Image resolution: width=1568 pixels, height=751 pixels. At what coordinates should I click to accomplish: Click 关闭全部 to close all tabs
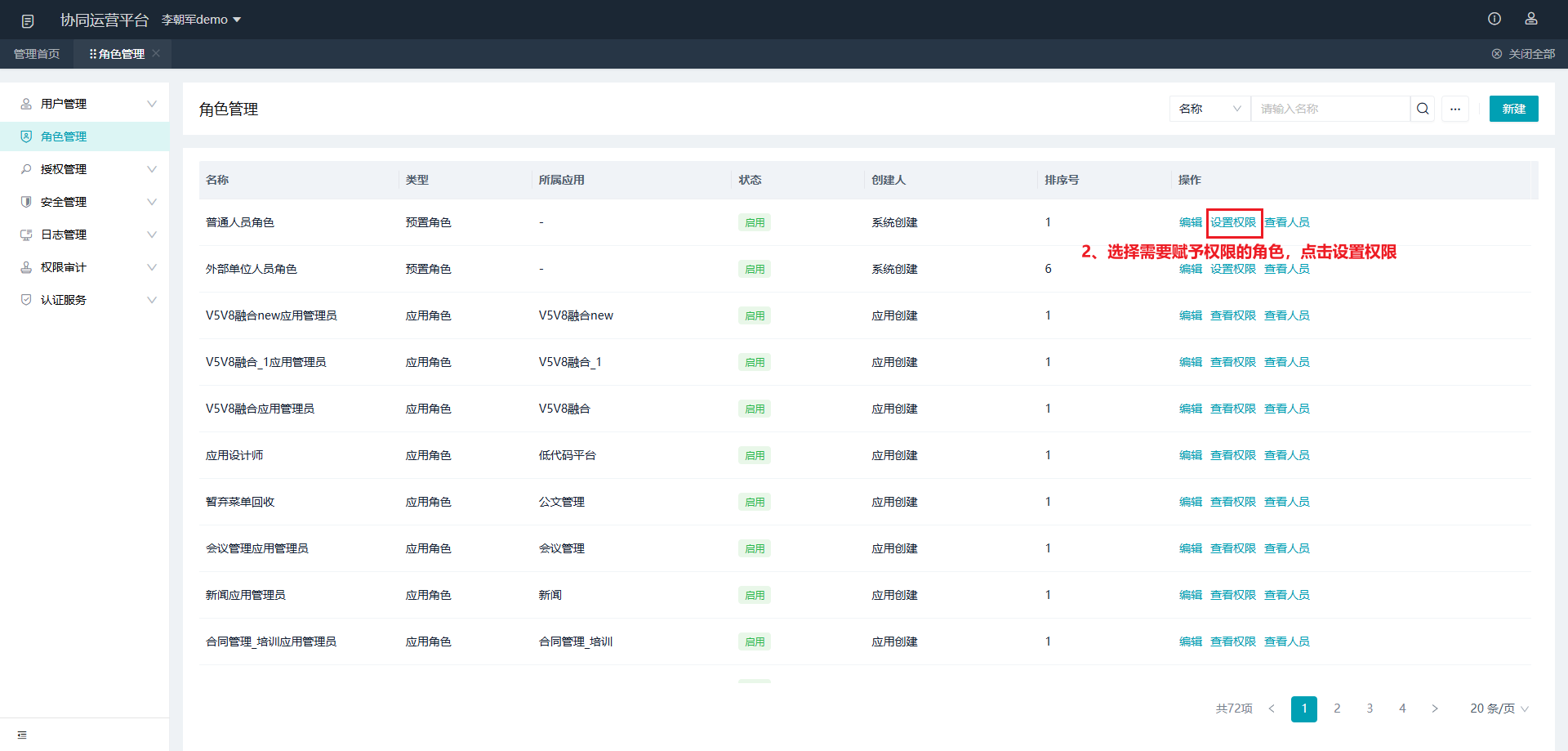1523,54
